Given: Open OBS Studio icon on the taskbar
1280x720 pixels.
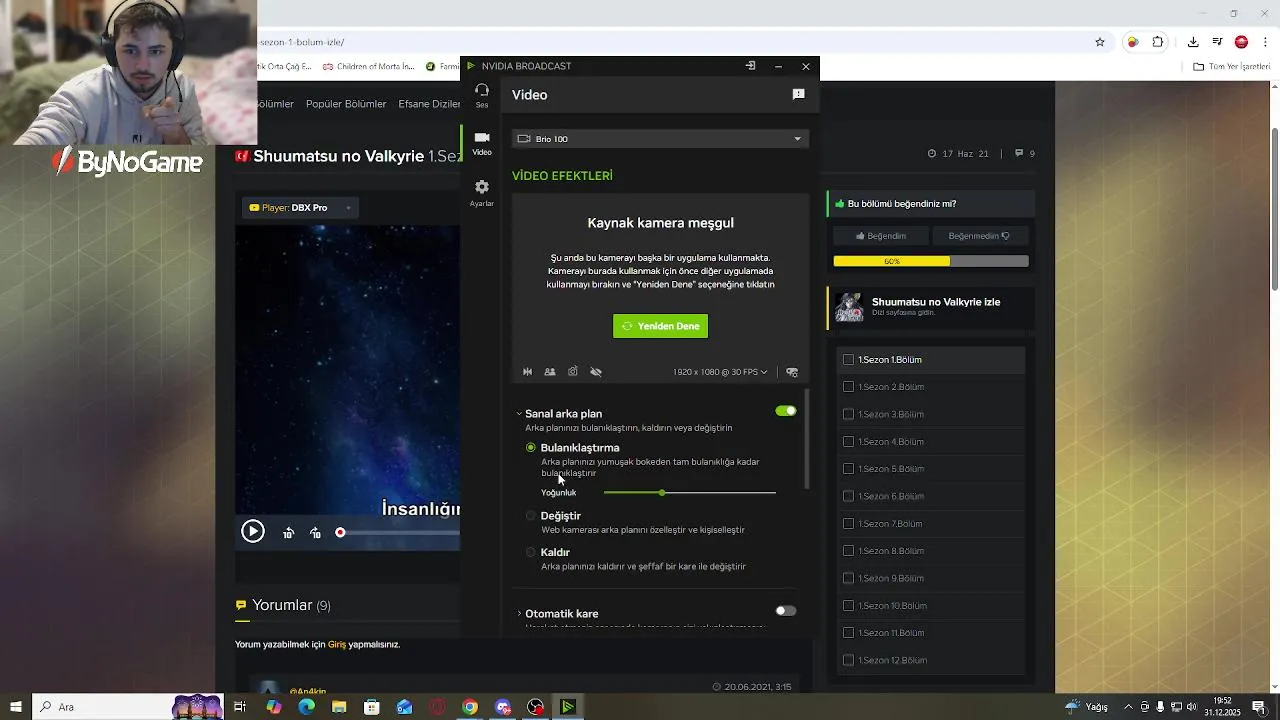Looking at the screenshot, I should coord(536,707).
